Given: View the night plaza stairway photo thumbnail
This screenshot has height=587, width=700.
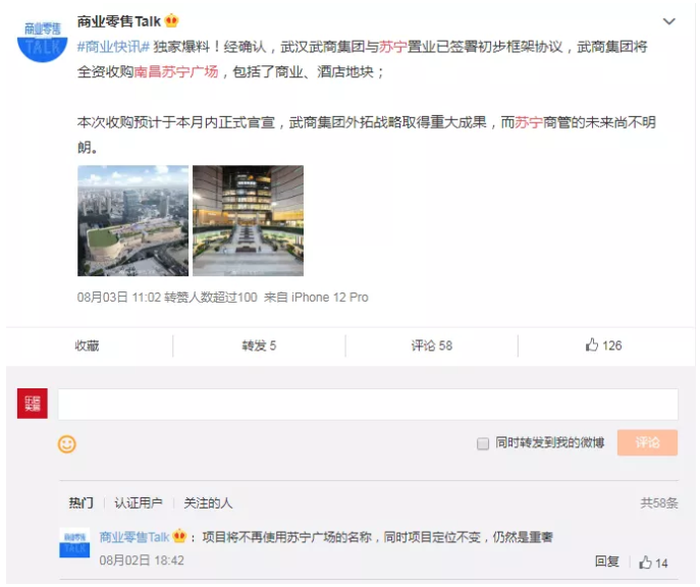Looking at the screenshot, I should point(248,221).
